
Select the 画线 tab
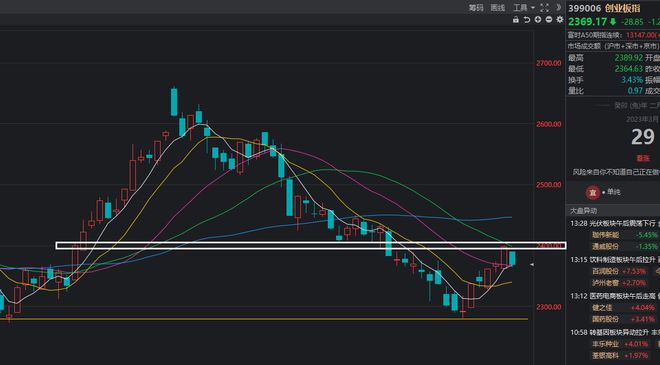pos(498,8)
